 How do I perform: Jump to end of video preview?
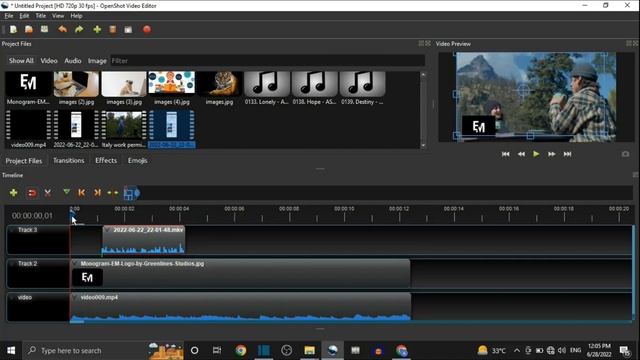567,154
